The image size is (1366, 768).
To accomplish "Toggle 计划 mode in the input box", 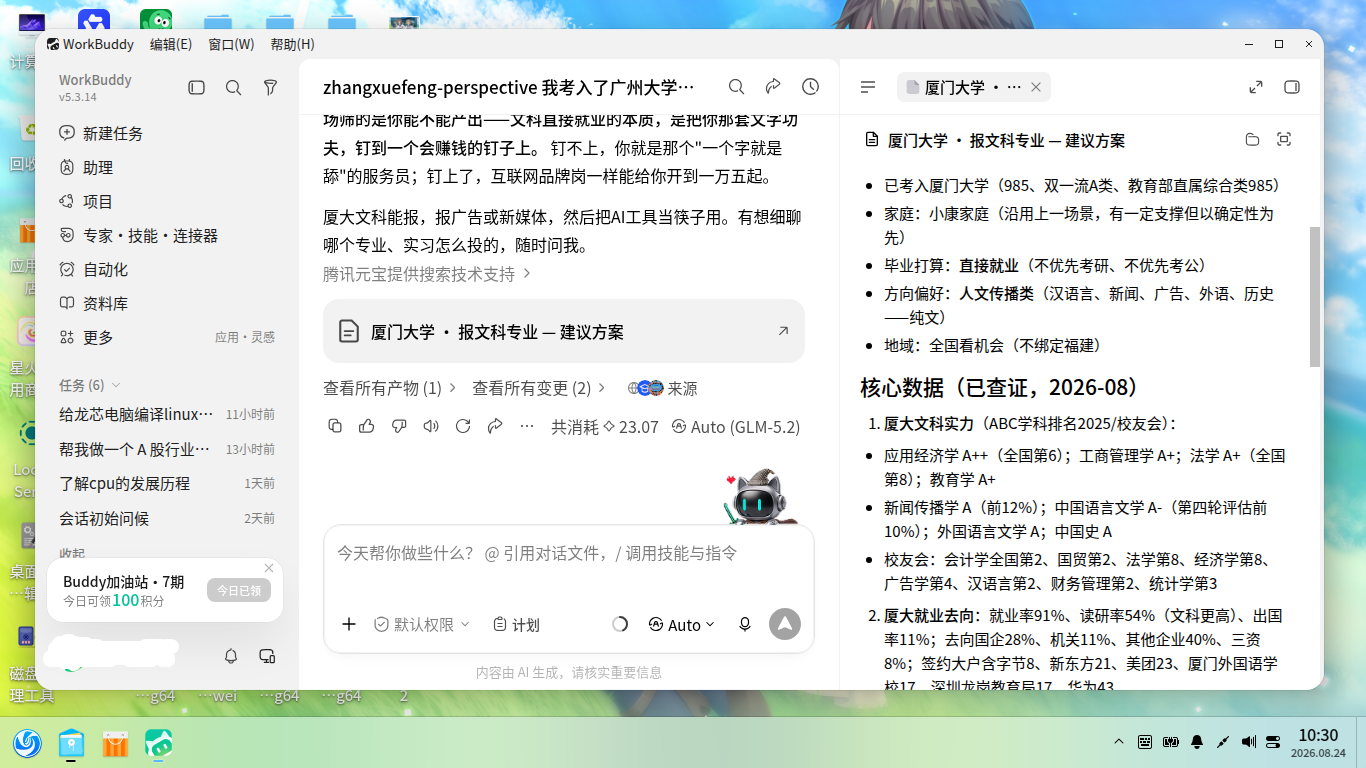I will pyautogui.click(x=516, y=624).
